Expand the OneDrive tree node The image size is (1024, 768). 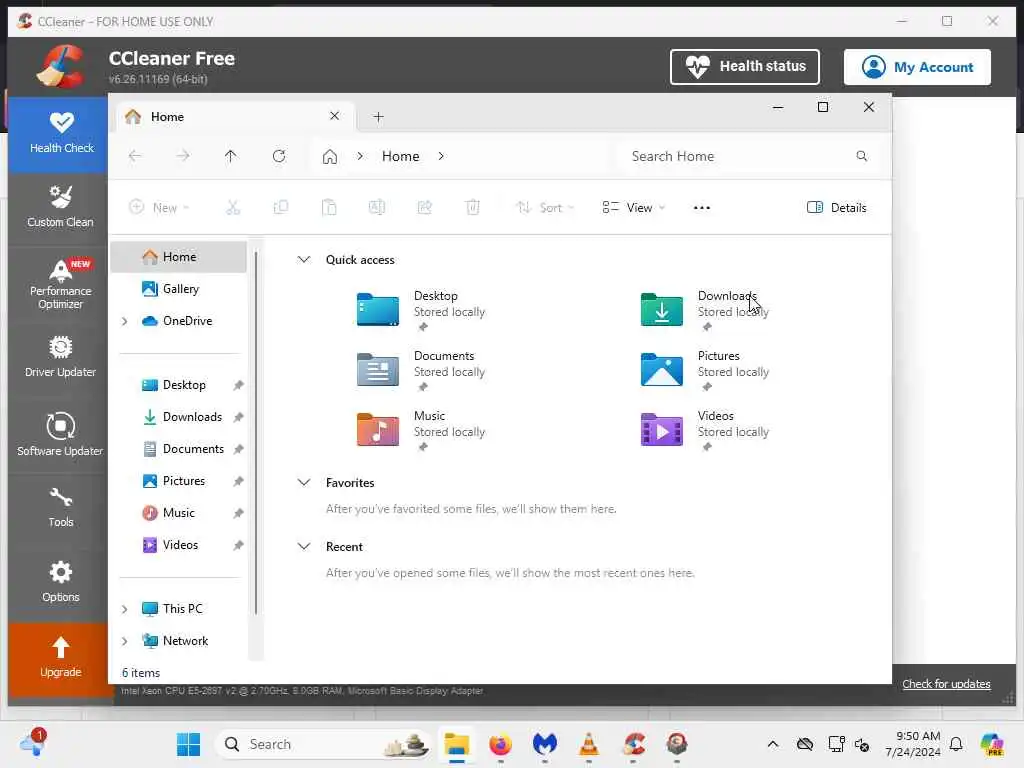(x=125, y=321)
